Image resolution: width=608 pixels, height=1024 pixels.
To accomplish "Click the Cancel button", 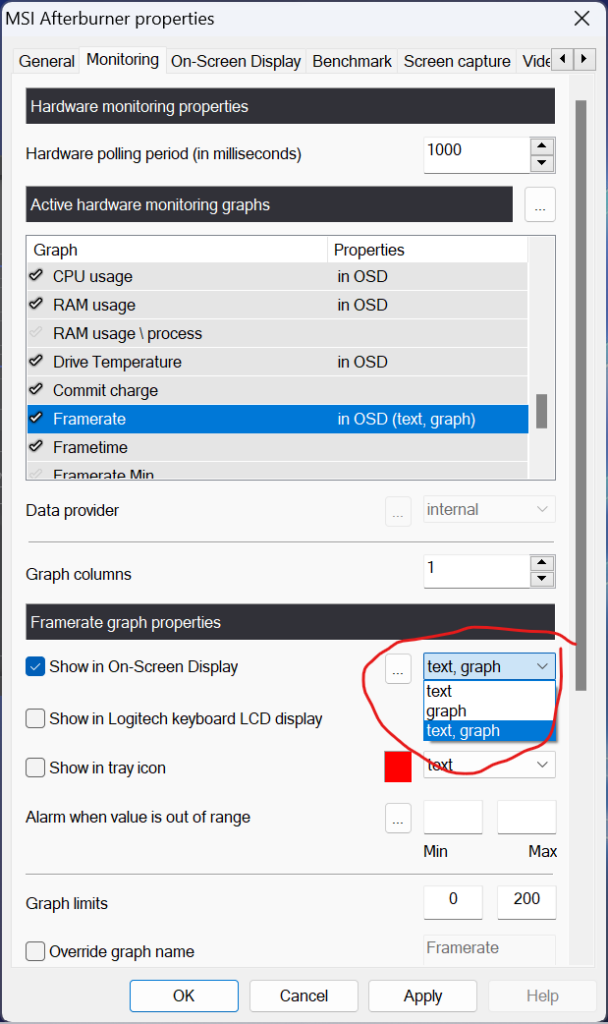I will click(x=304, y=995).
